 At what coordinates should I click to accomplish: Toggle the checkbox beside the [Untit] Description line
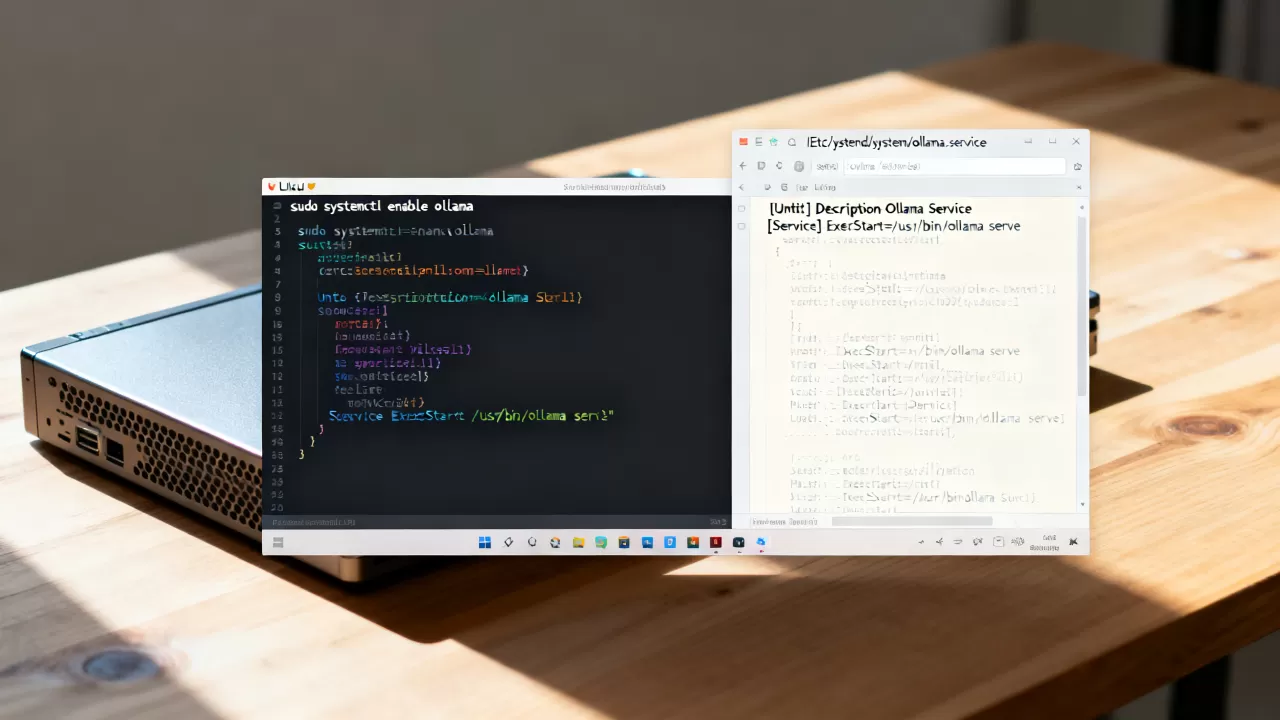click(x=741, y=208)
